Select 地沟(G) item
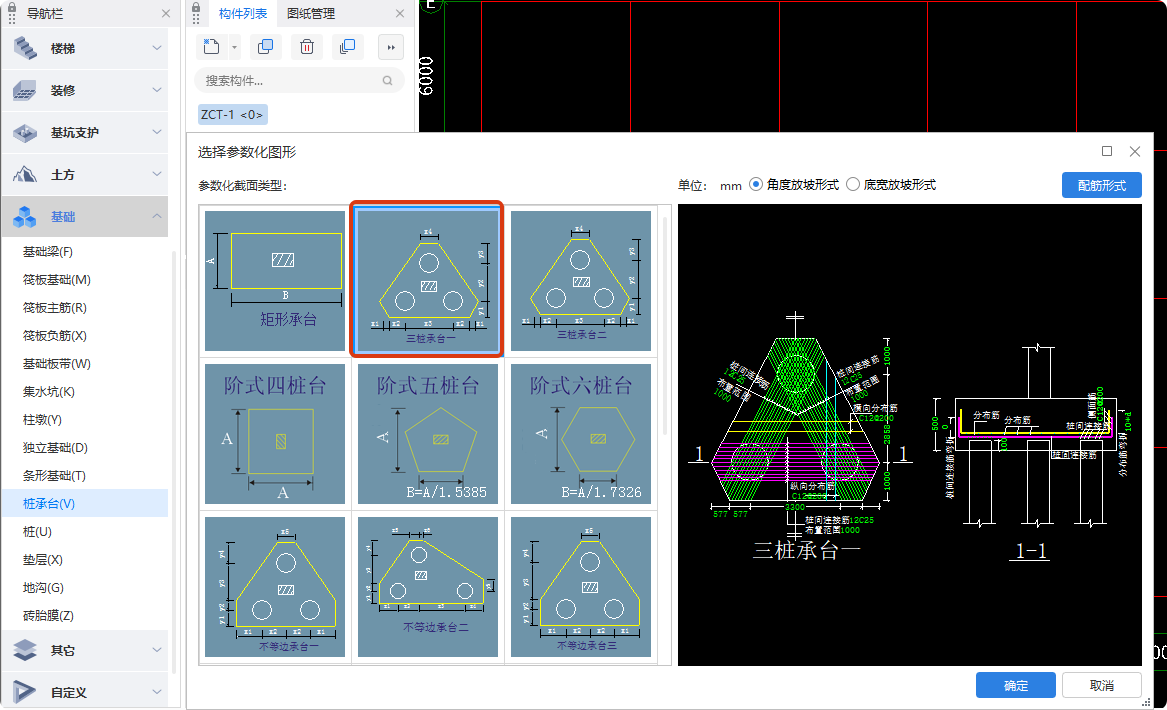 click(x=85, y=588)
